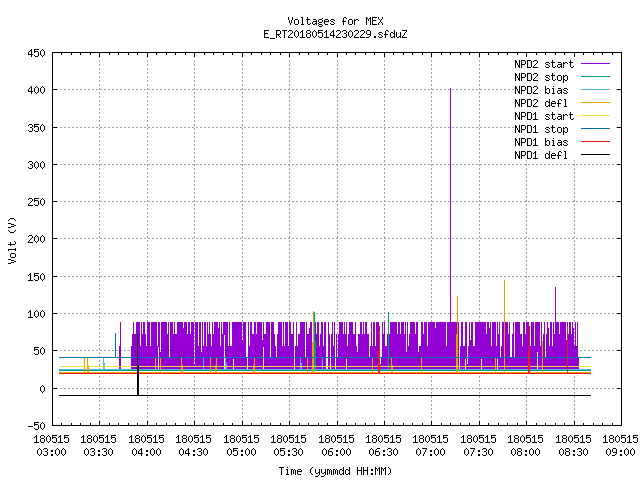Click the x-axis label "Time (yymmdd HH:MM)"
This screenshot has width=640, height=480.
coord(335,471)
